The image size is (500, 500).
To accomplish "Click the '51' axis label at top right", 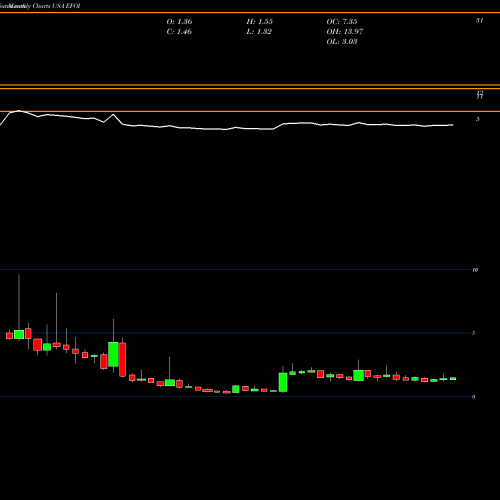I will click(479, 21).
